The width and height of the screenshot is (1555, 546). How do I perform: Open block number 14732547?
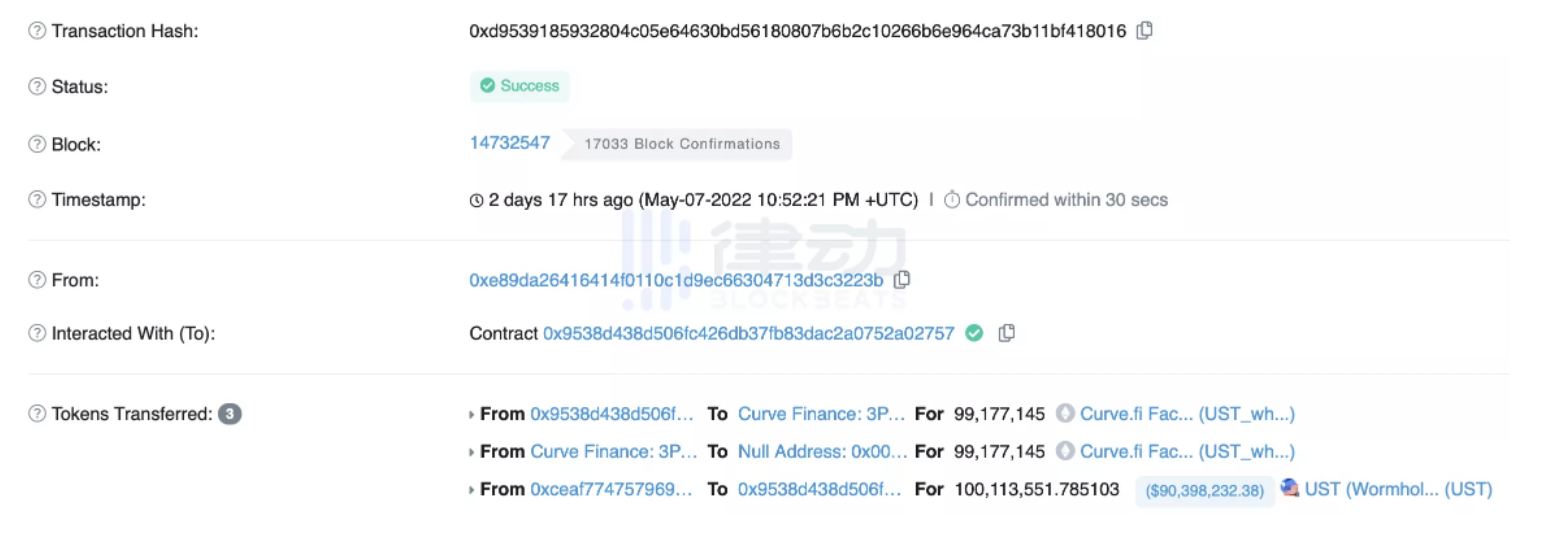pos(510,143)
